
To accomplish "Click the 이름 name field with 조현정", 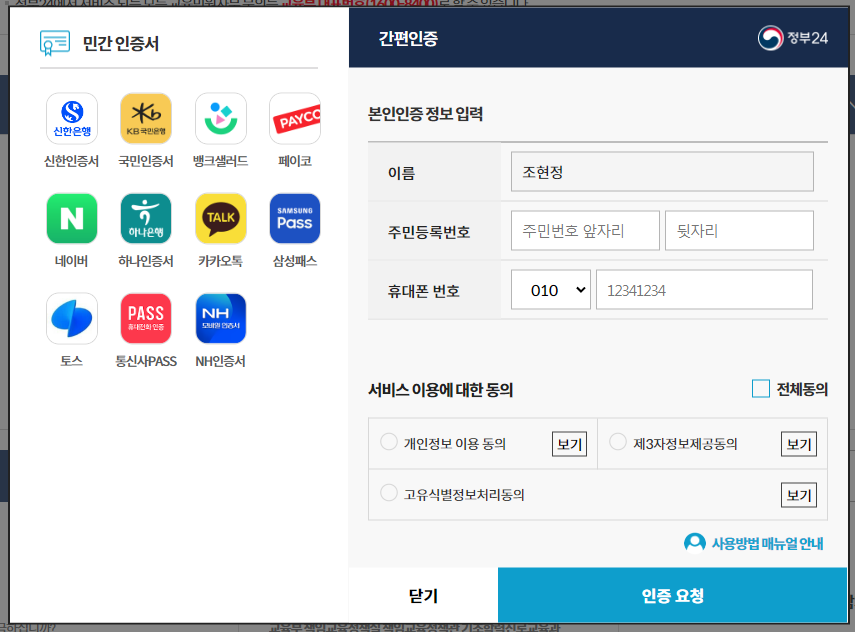I will (662, 172).
